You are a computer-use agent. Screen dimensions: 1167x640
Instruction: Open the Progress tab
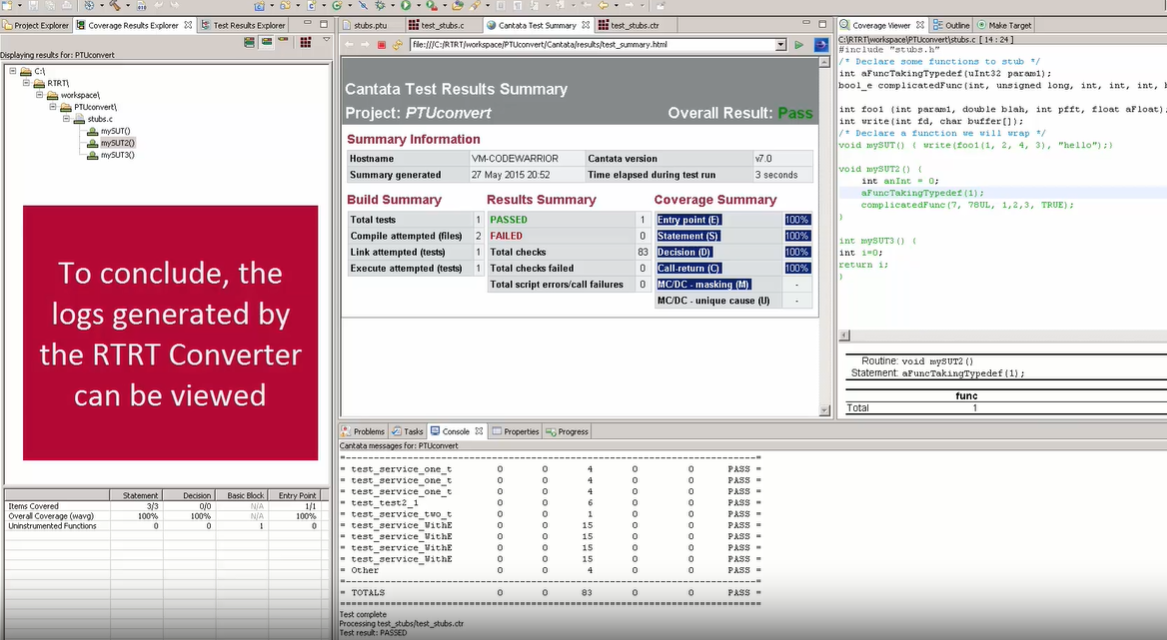click(567, 432)
